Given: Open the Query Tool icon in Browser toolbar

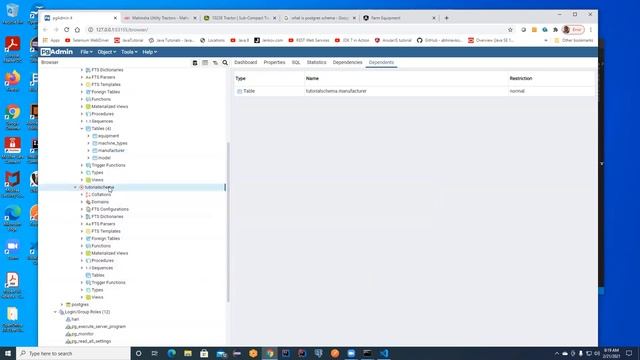Looking at the screenshot, I should 195,62.
